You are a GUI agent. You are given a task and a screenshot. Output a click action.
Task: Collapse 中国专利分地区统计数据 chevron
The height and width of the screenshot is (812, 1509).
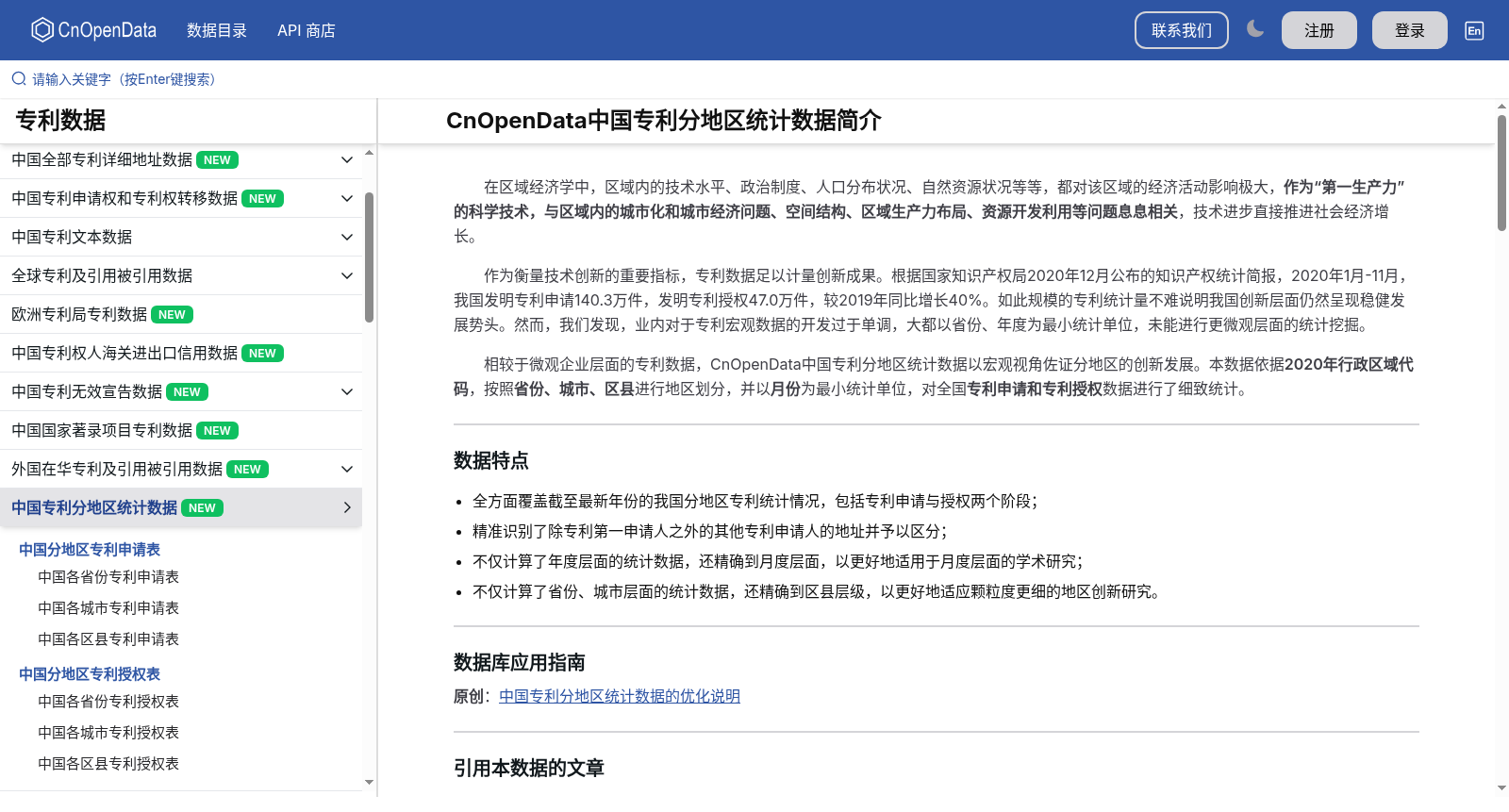pos(347,508)
